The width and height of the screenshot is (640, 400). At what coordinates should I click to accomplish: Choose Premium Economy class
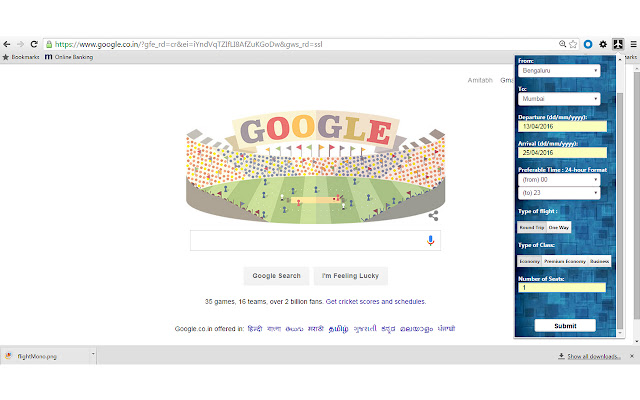pos(565,261)
